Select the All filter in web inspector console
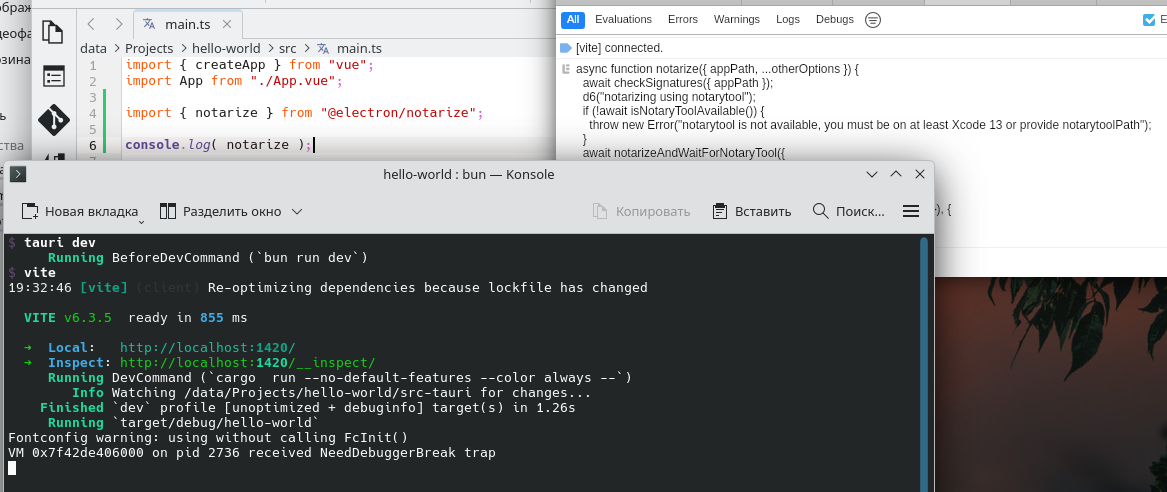The width and height of the screenshot is (1167, 492). (573, 19)
